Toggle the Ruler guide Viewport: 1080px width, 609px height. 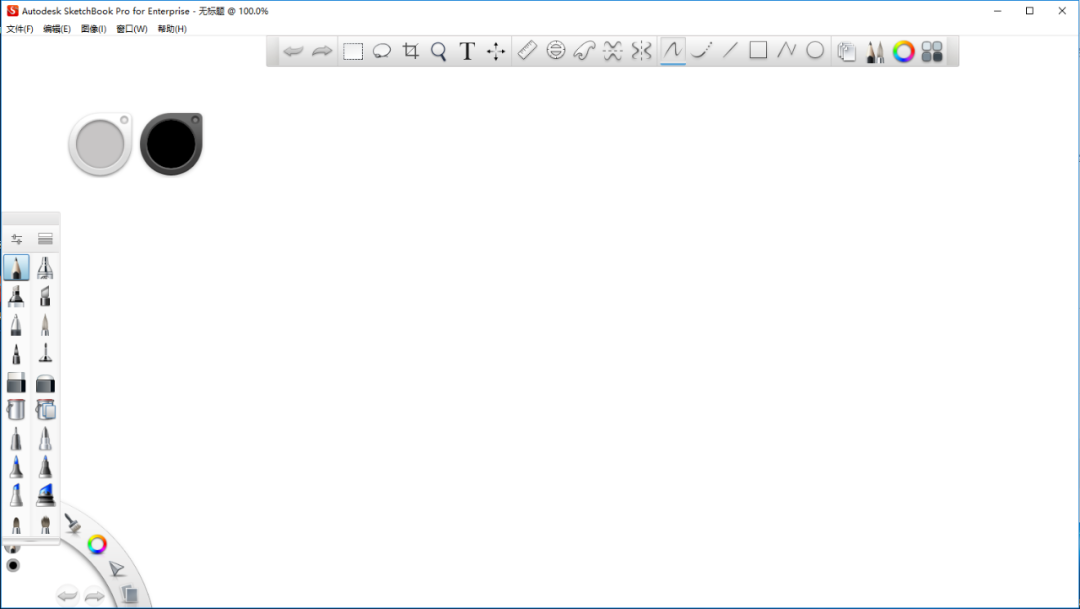(527, 50)
